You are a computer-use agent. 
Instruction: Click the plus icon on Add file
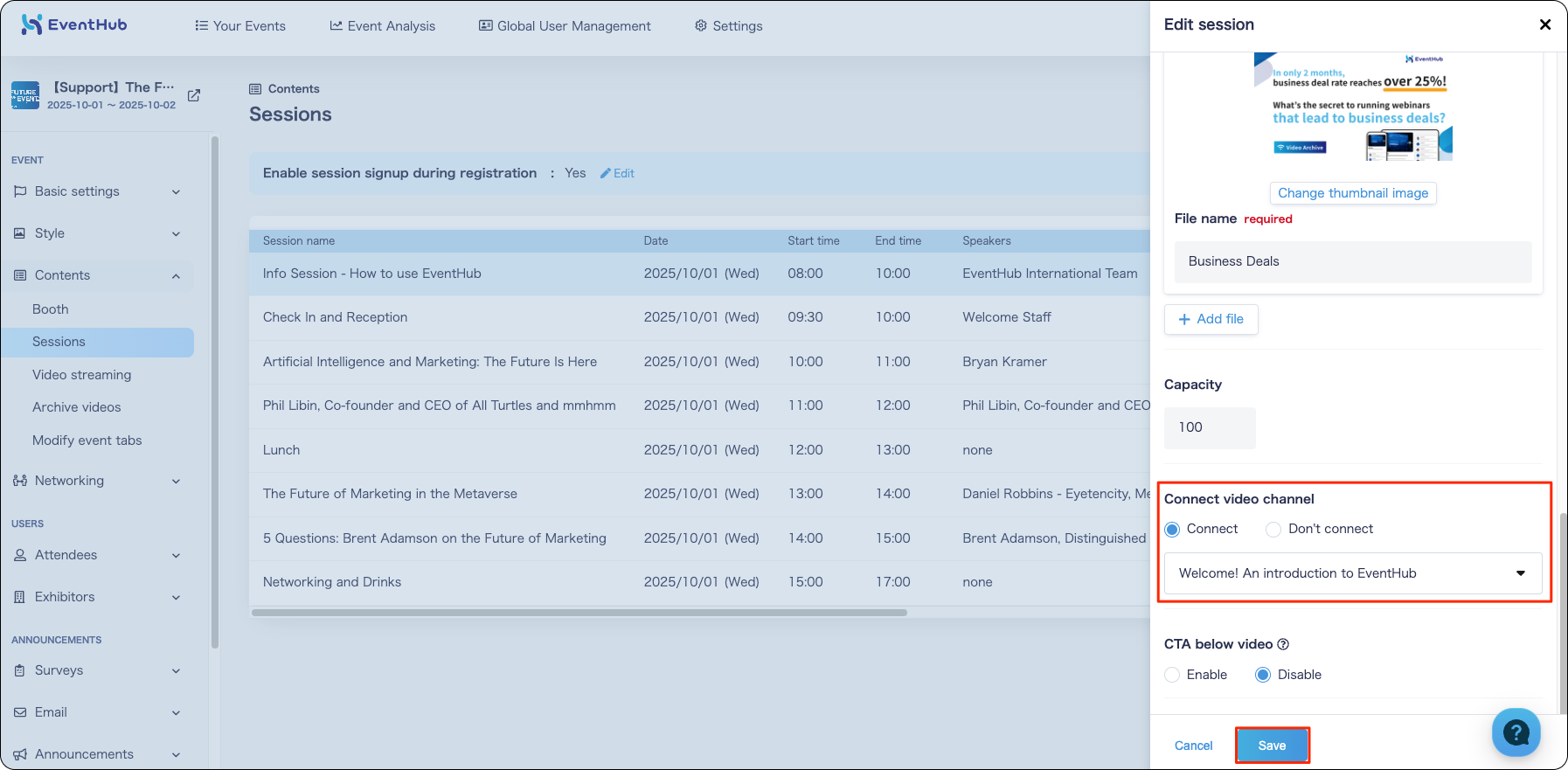1184,319
